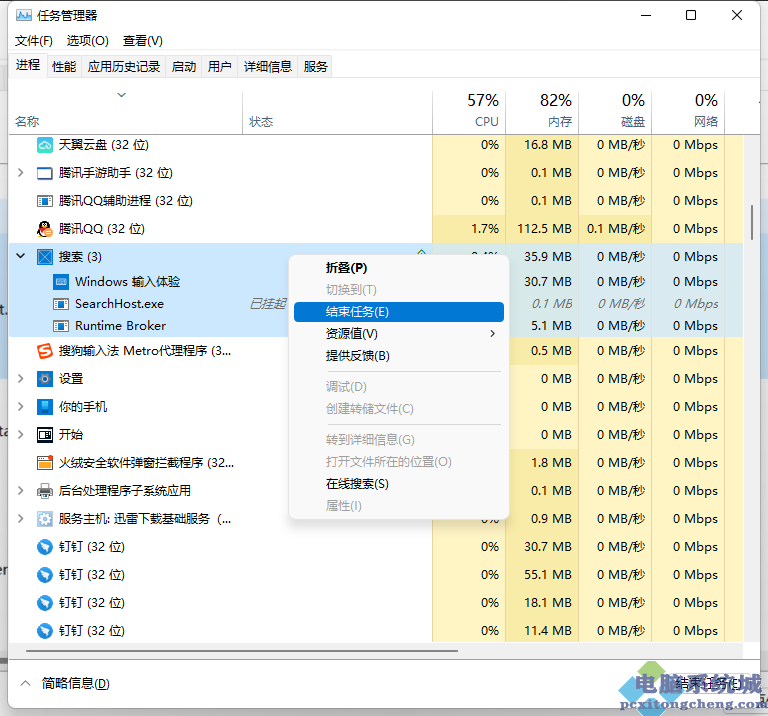
Task: Click the 简略信息 collapse chevron
Action: tap(25, 683)
